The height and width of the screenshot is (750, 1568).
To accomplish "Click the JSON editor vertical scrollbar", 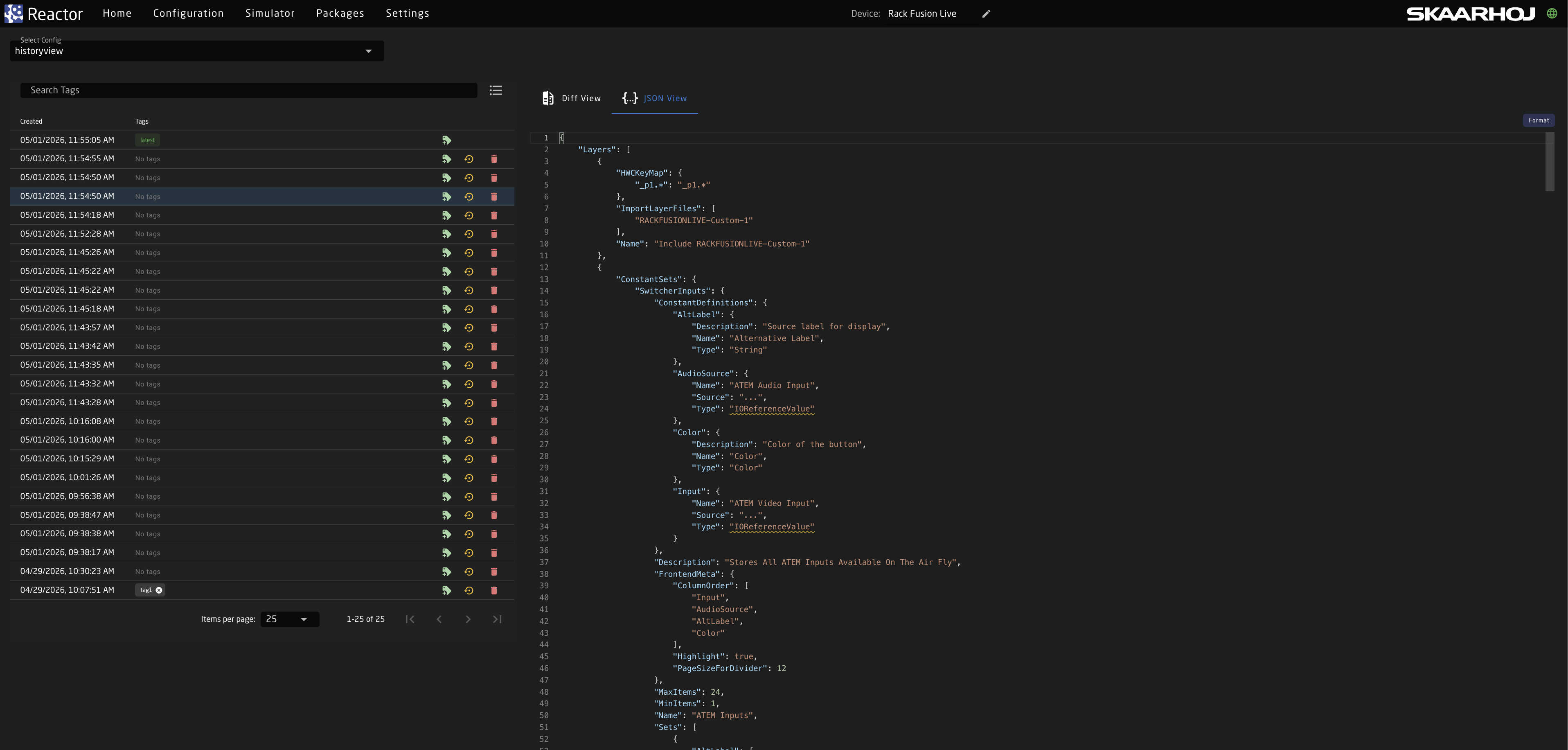I will tap(1550, 162).
